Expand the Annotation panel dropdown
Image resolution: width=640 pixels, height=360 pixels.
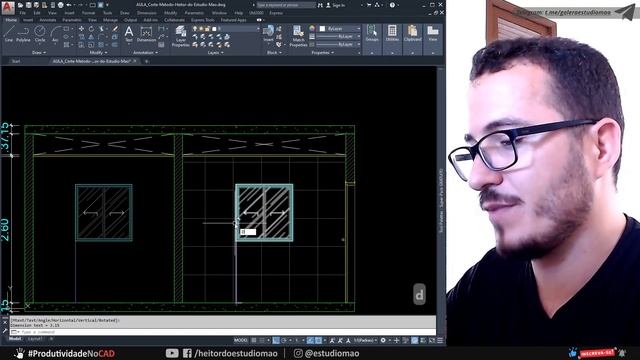click(145, 53)
